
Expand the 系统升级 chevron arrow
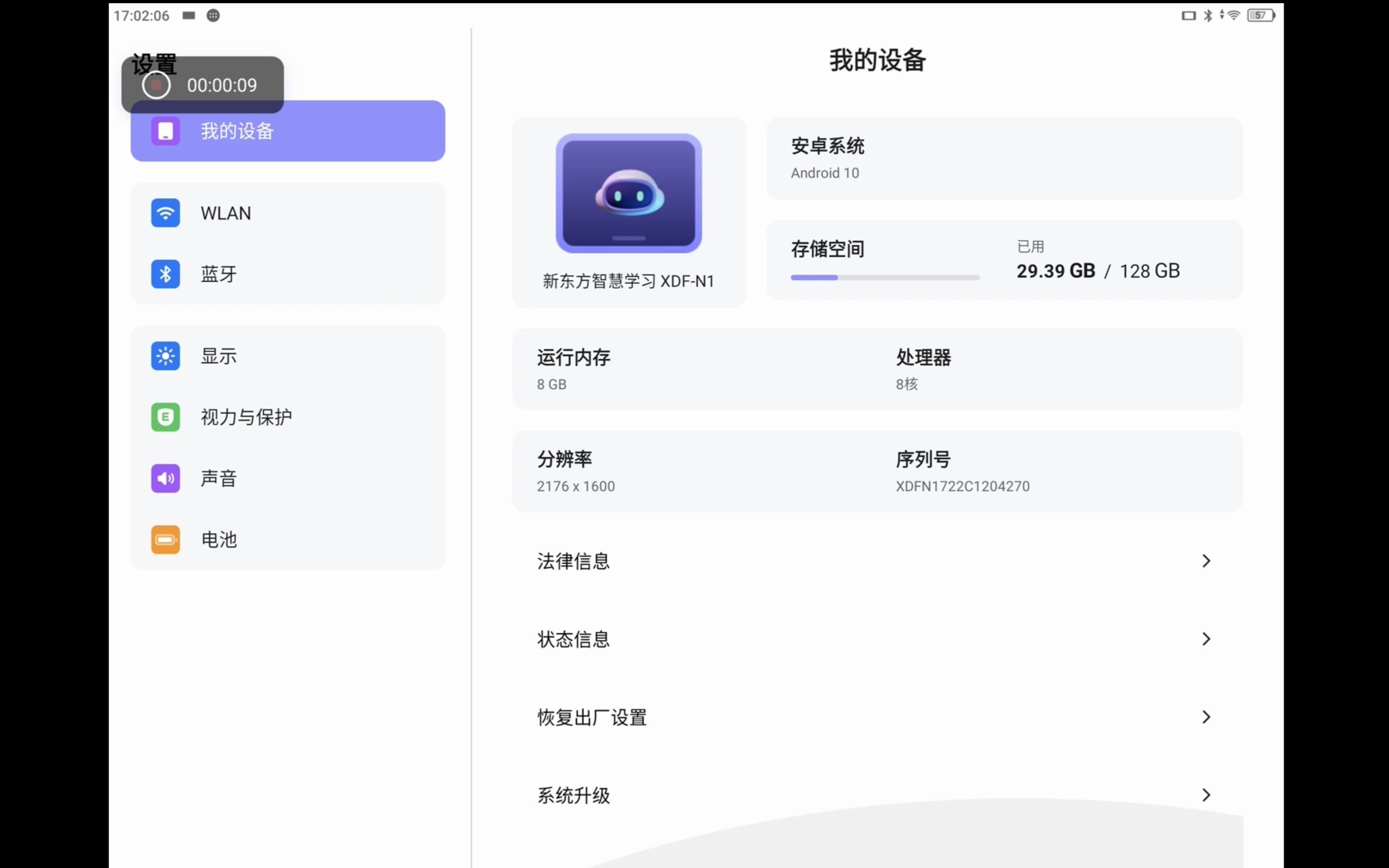click(1206, 795)
